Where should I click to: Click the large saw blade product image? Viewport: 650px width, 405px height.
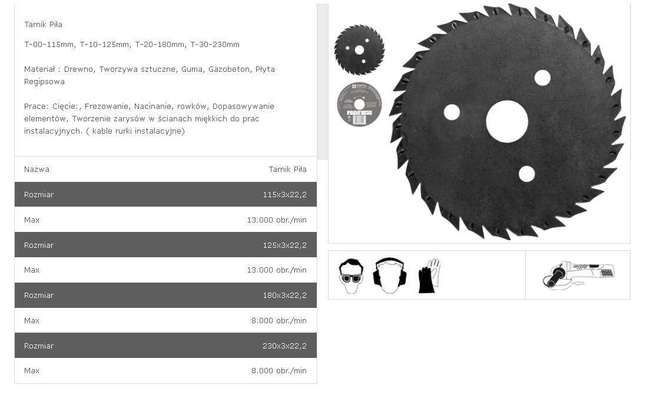(507, 121)
